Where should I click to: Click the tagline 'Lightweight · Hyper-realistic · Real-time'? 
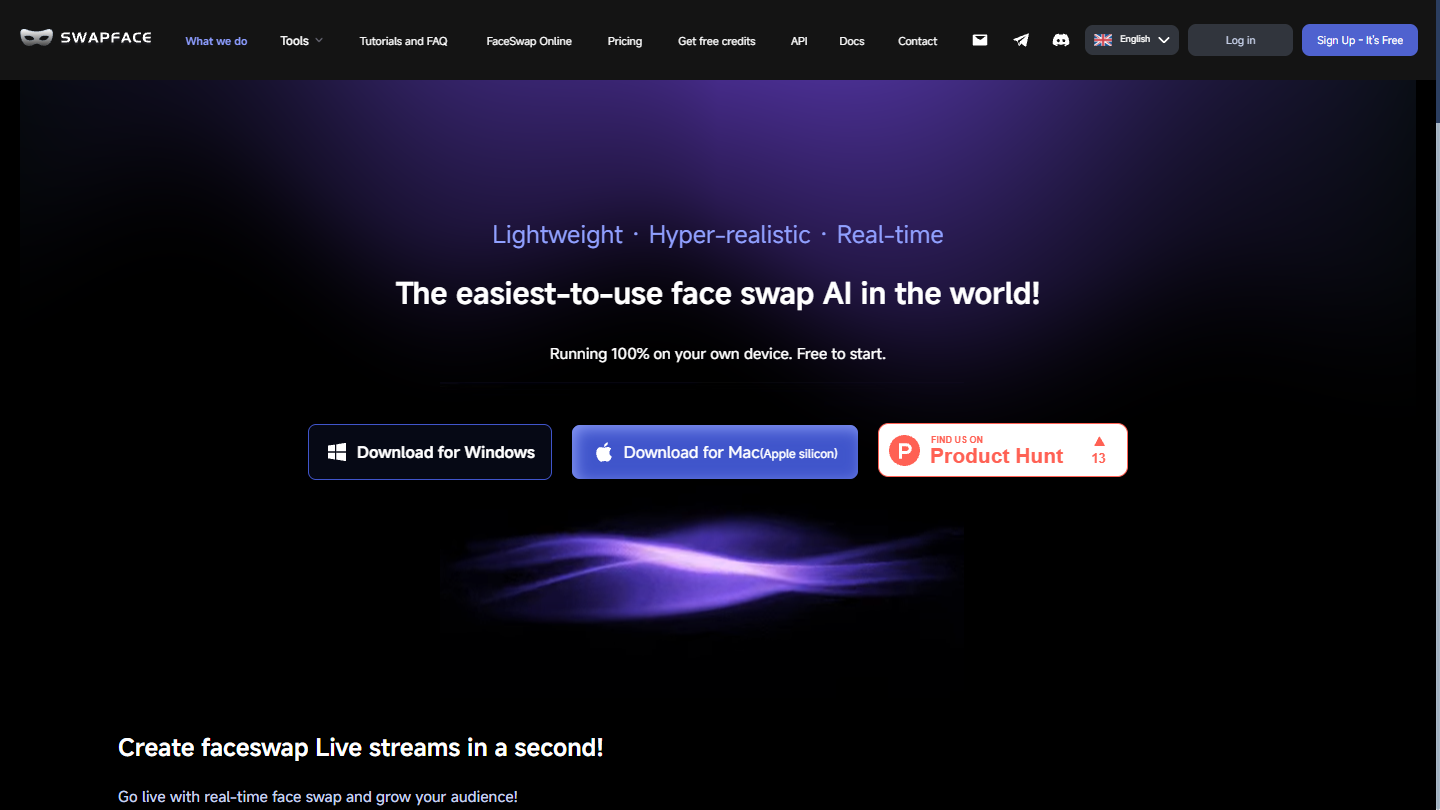(x=718, y=235)
